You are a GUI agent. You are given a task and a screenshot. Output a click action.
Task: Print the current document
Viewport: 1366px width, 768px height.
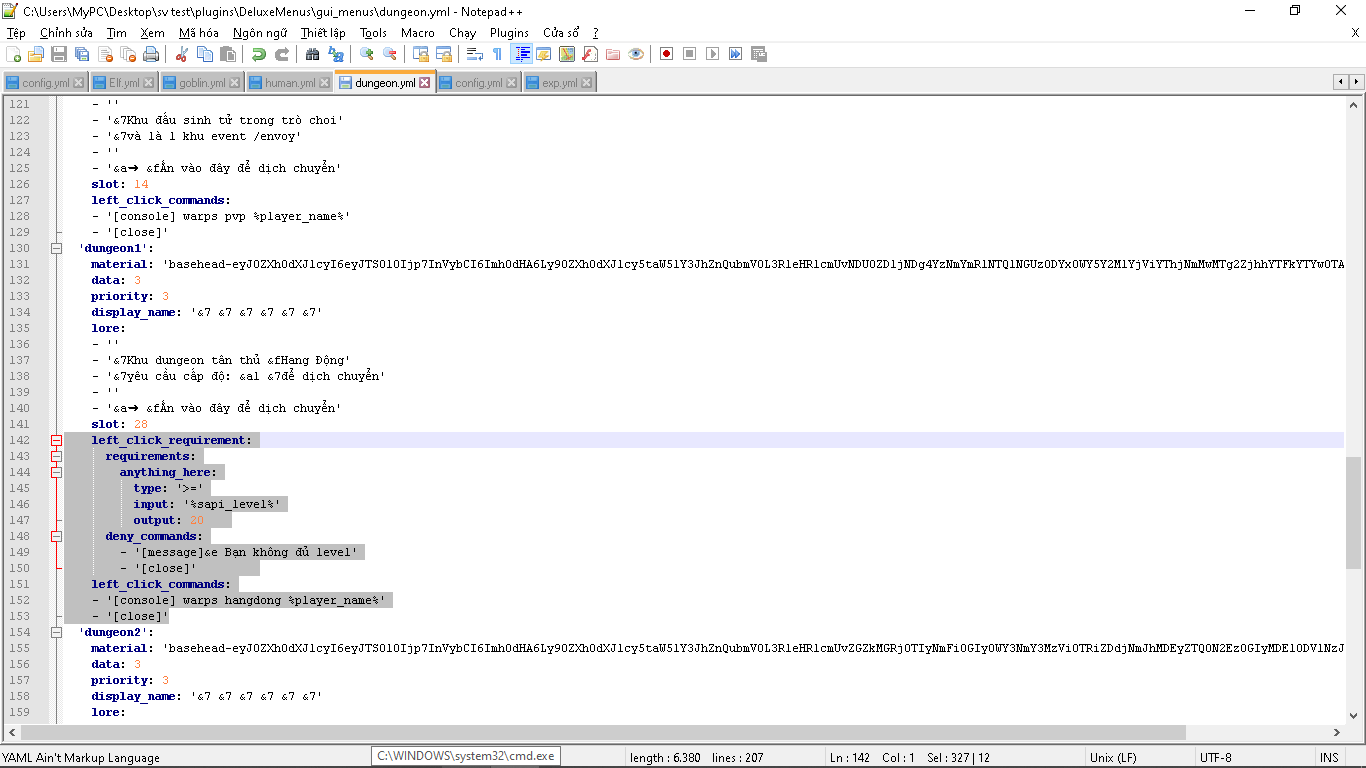(151, 54)
